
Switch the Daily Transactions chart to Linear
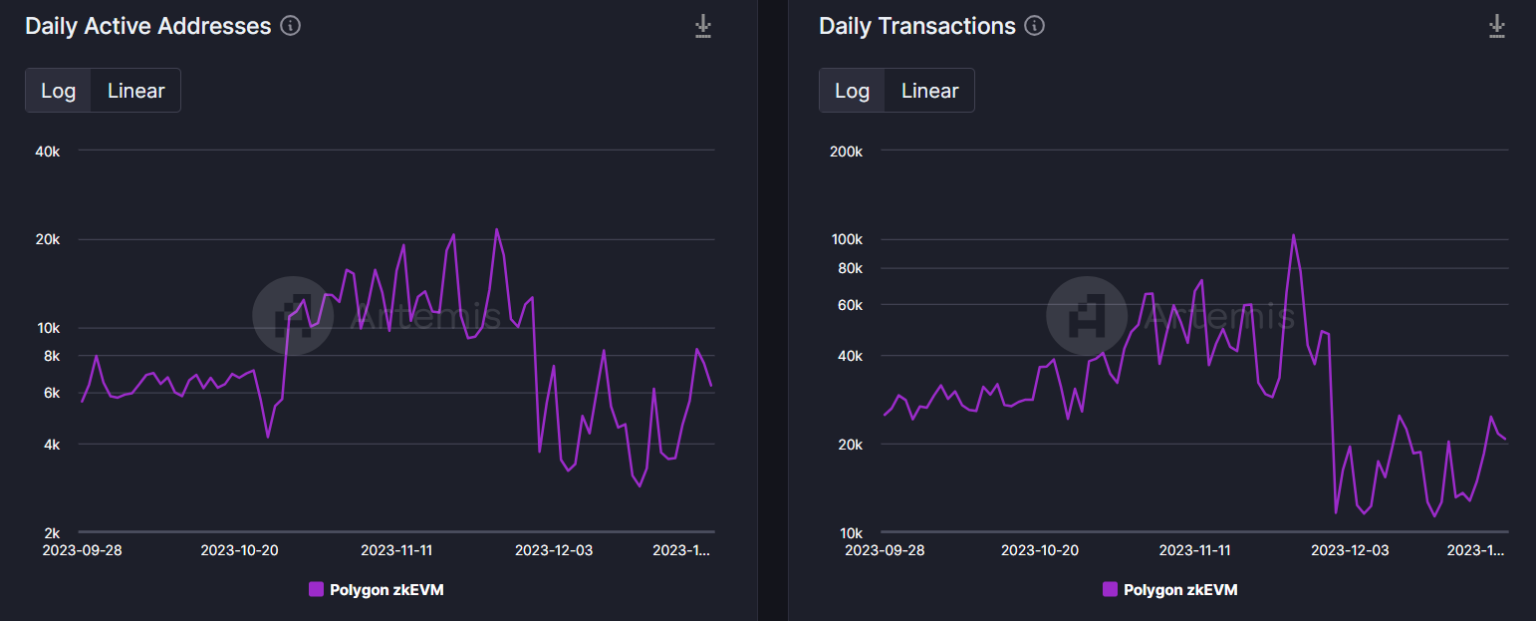pos(929,91)
